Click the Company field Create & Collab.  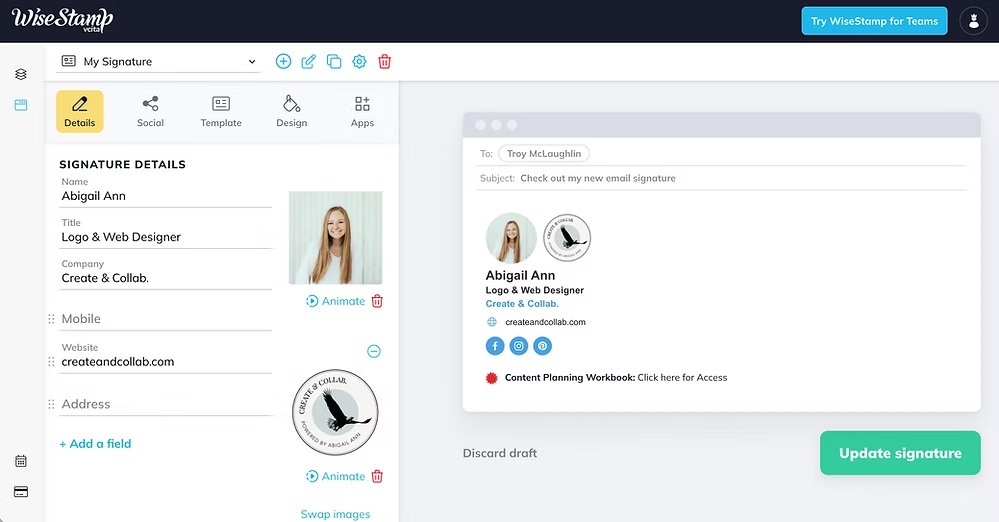point(166,273)
